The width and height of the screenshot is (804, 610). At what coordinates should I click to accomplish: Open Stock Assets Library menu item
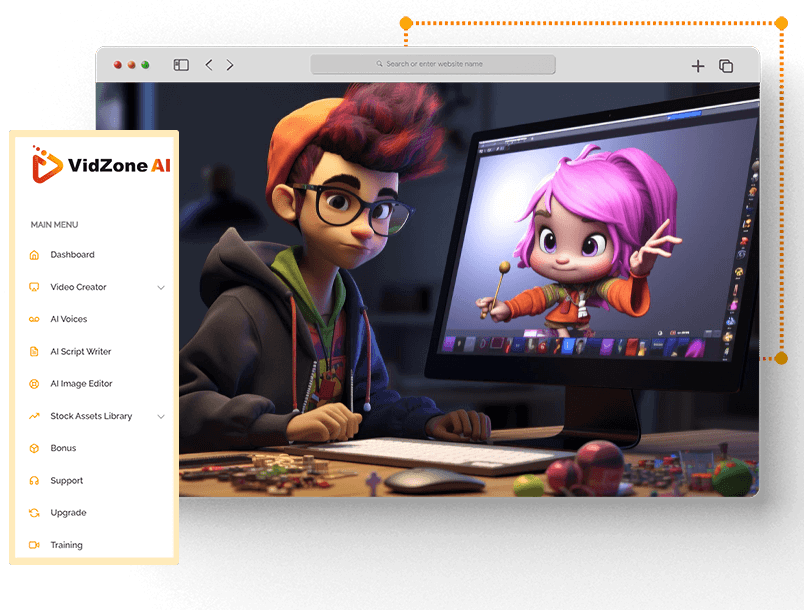[x=91, y=416]
